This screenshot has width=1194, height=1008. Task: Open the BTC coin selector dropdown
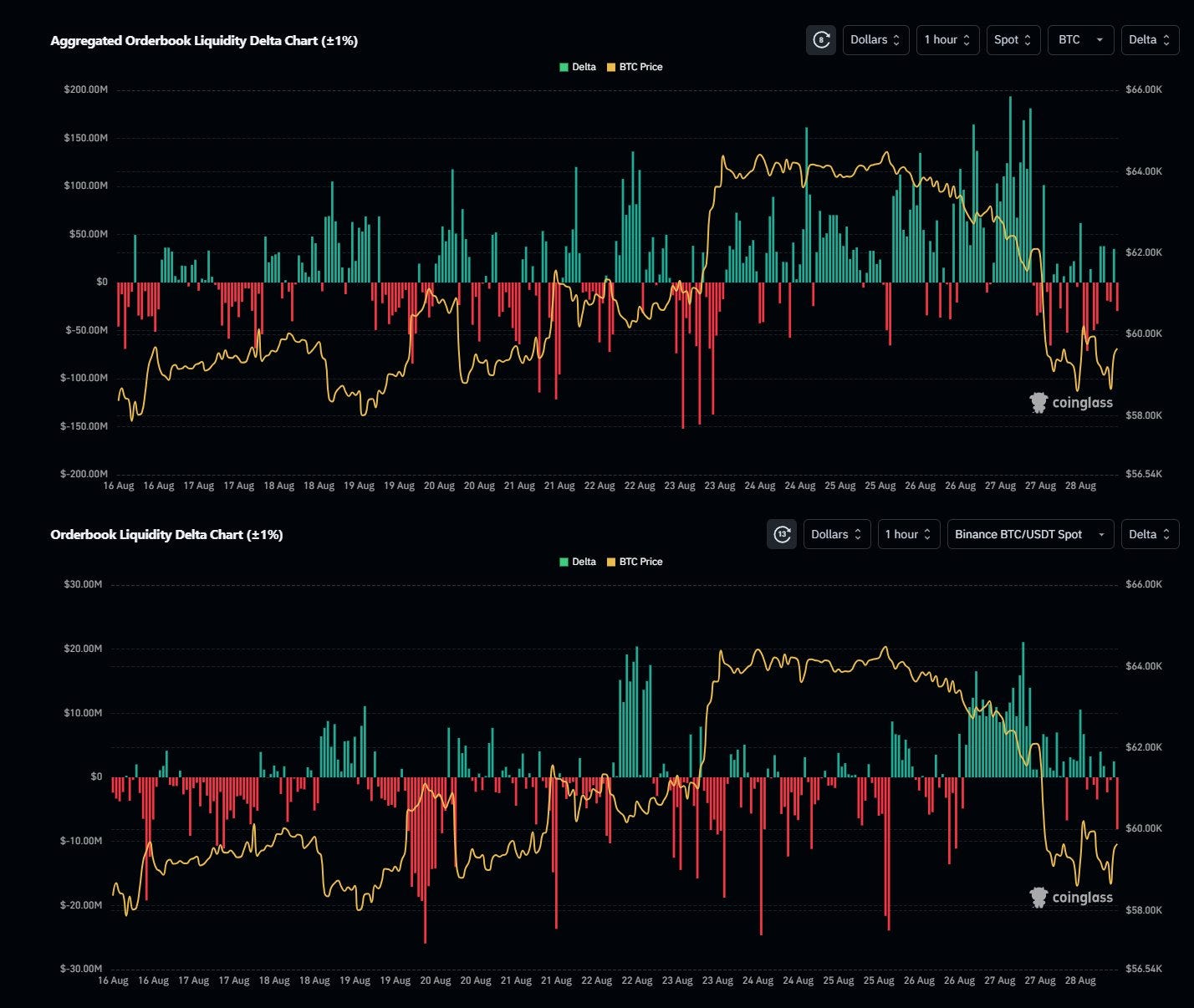[x=1080, y=40]
